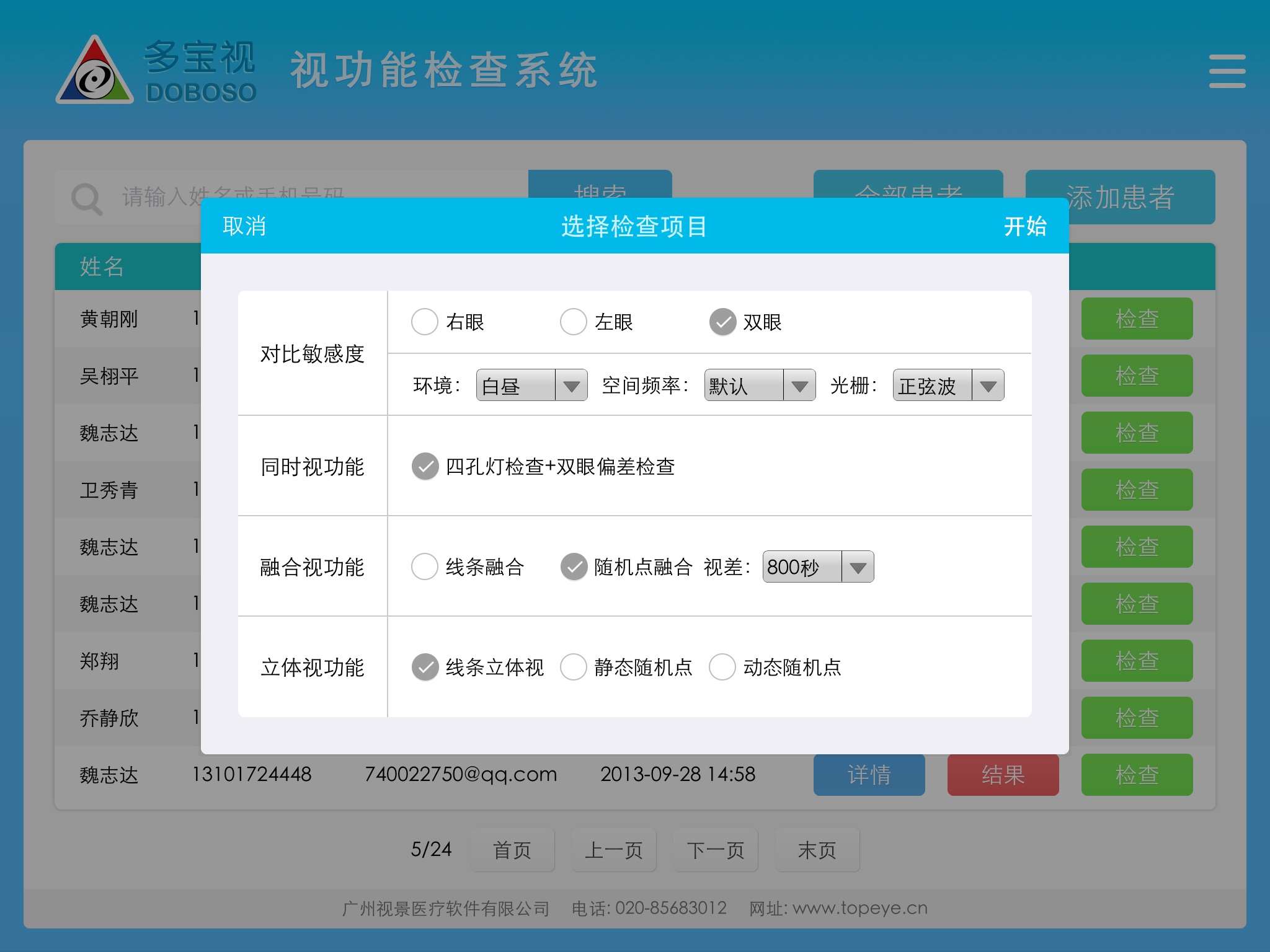
Task: Click the email 740022750@qq.com
Action: 461,774
